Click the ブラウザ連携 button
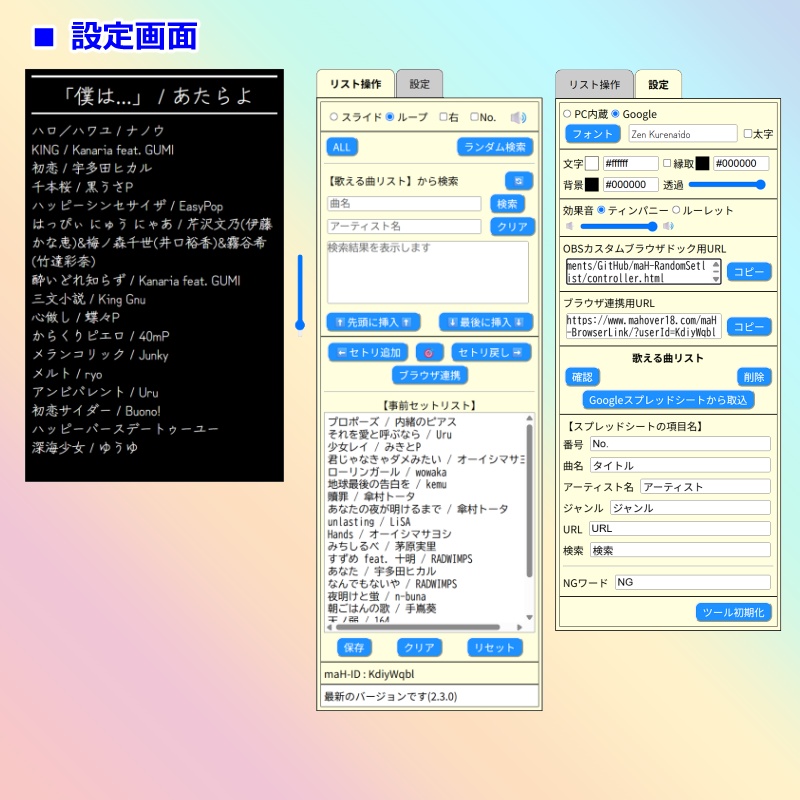 click(430, 376)
